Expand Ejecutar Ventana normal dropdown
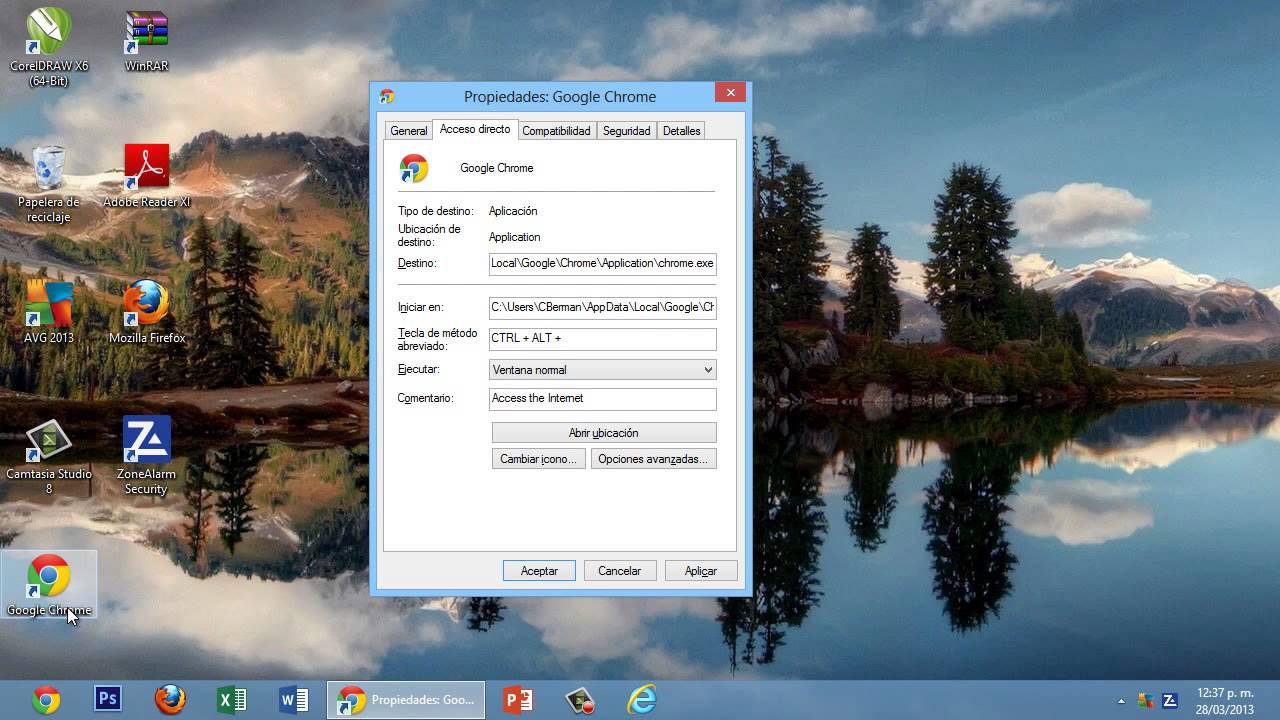The image size is (1280, 720). [603, 370]
